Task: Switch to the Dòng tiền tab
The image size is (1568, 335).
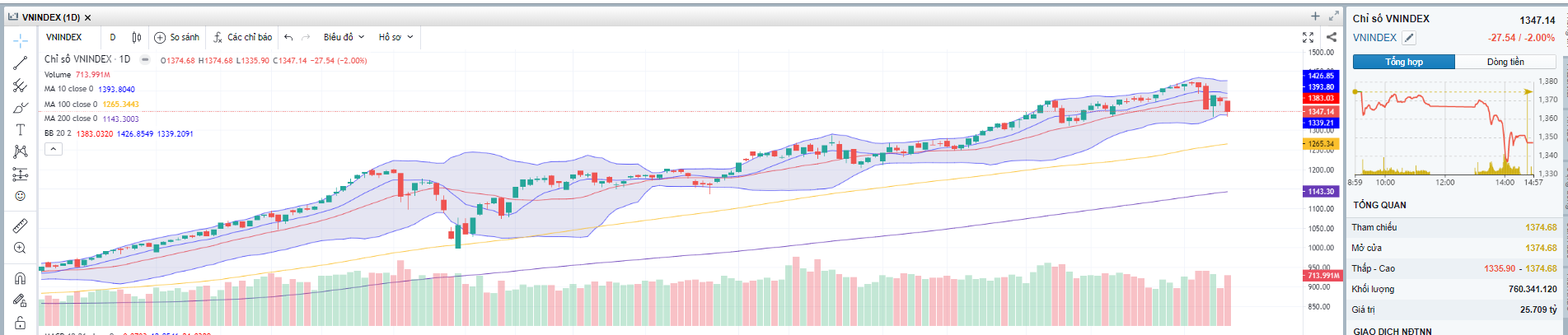Action: [x=1505, y=62]
